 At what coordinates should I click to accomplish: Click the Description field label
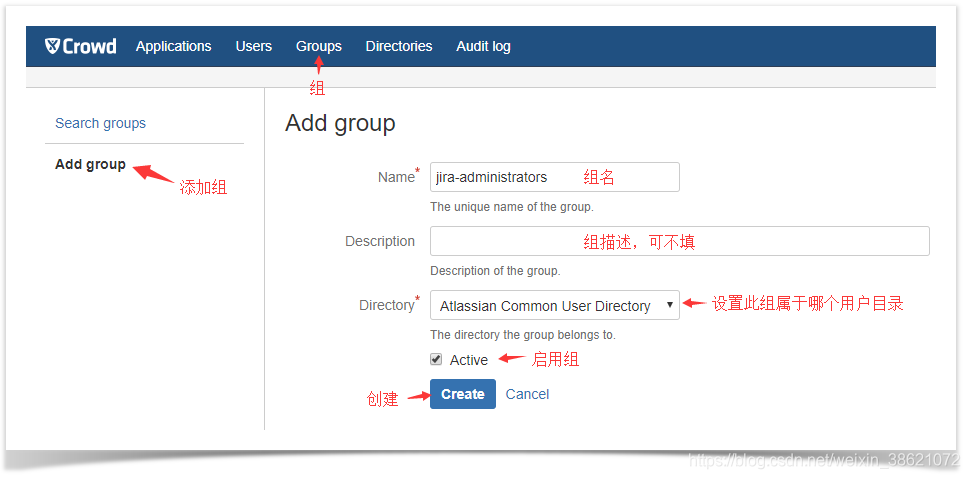380,241
